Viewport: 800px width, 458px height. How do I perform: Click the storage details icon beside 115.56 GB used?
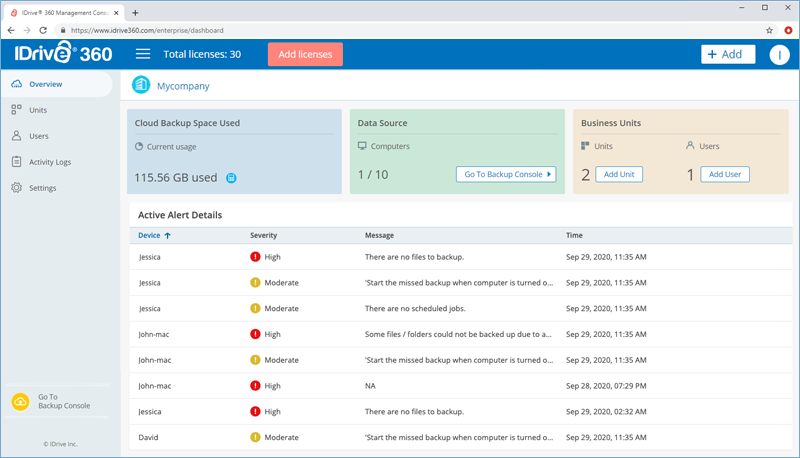tap(231, 178)
